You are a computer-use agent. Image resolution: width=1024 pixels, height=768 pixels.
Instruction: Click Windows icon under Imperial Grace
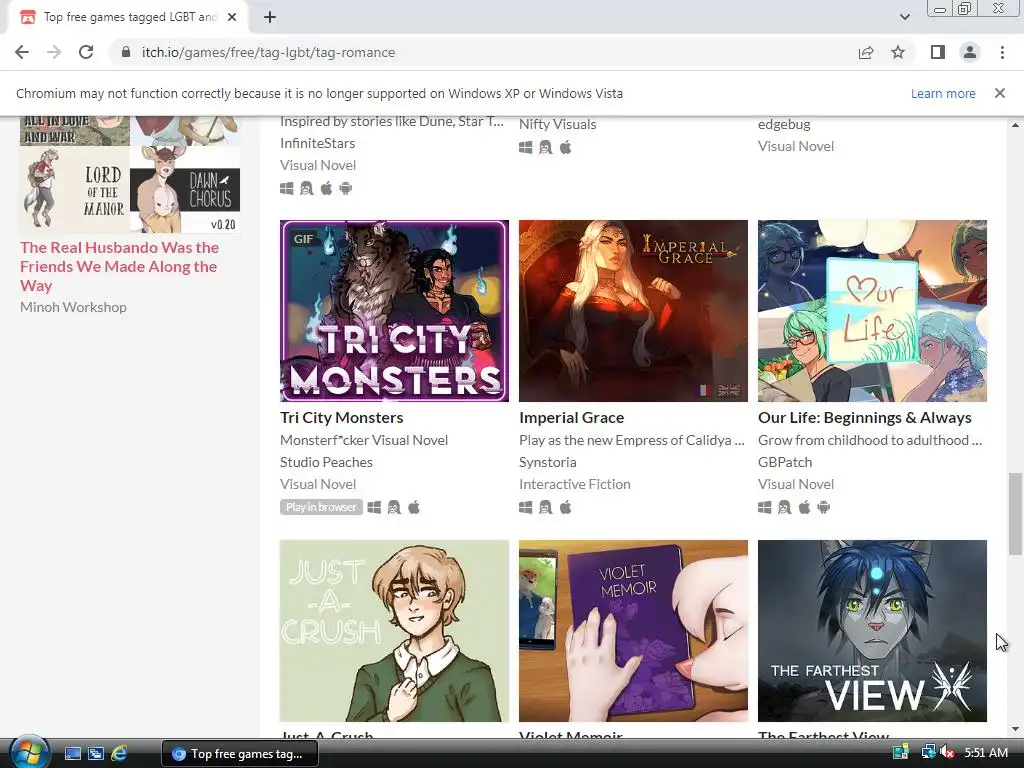point(526,507)
